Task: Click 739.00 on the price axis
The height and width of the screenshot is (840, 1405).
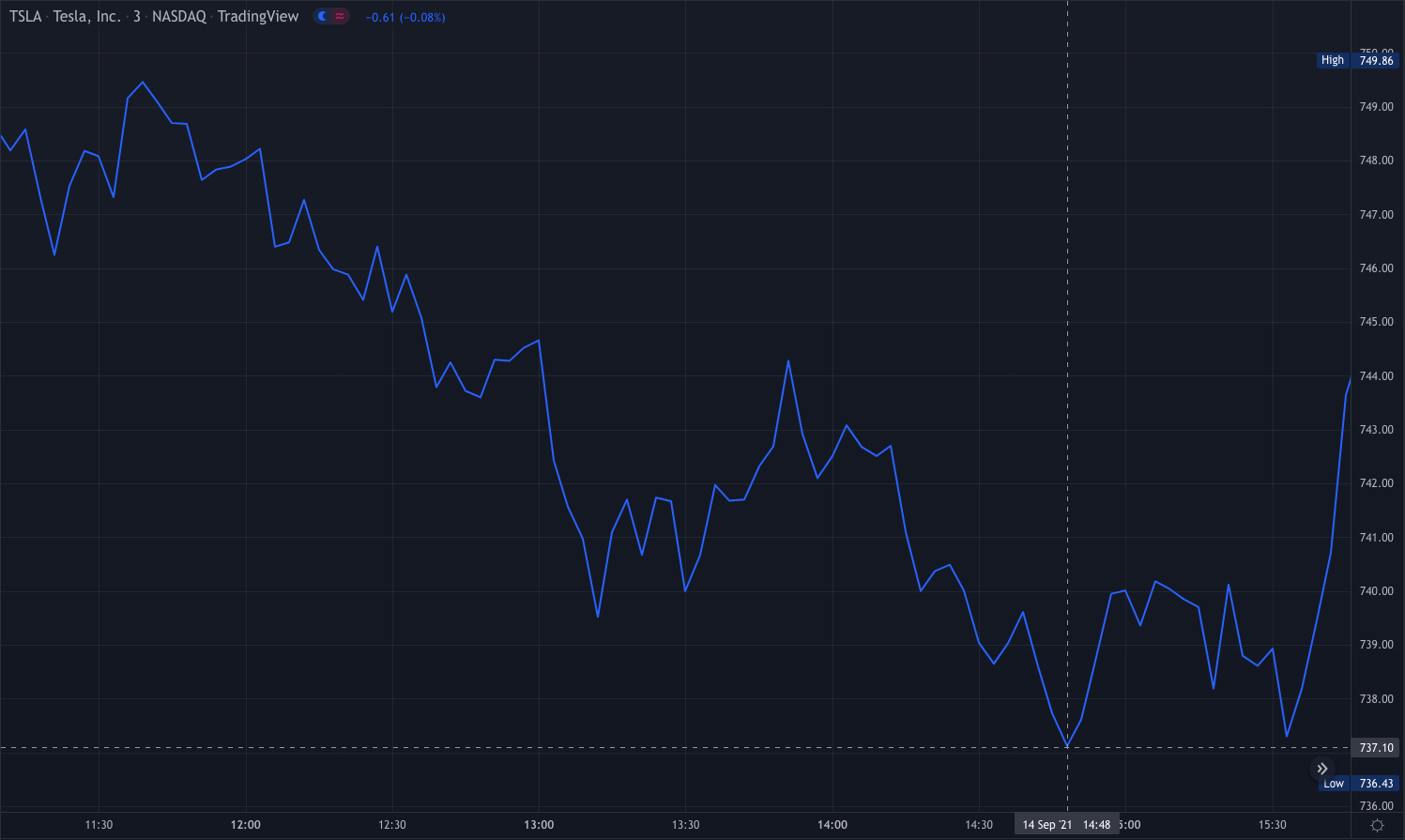Action: [1377, 645]
